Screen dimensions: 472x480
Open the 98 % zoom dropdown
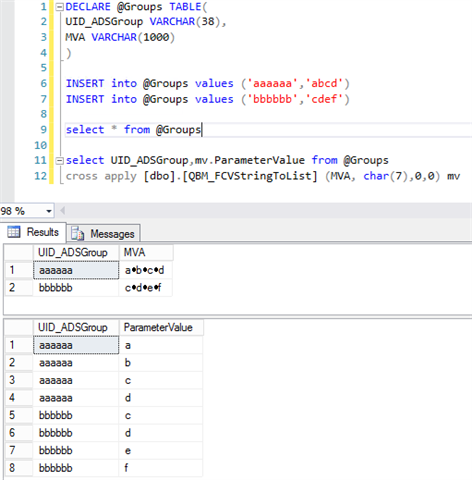49,211
